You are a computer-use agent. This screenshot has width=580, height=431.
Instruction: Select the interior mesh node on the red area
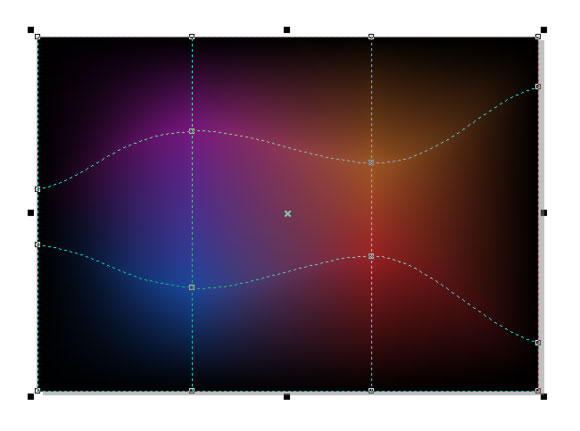click(x=371, y=256)
